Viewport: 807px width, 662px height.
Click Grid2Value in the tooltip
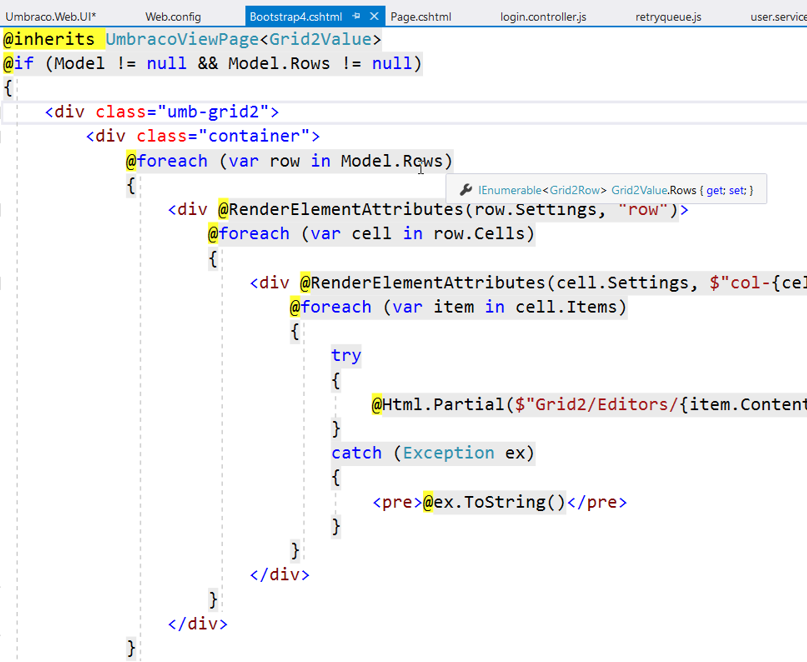639,190
